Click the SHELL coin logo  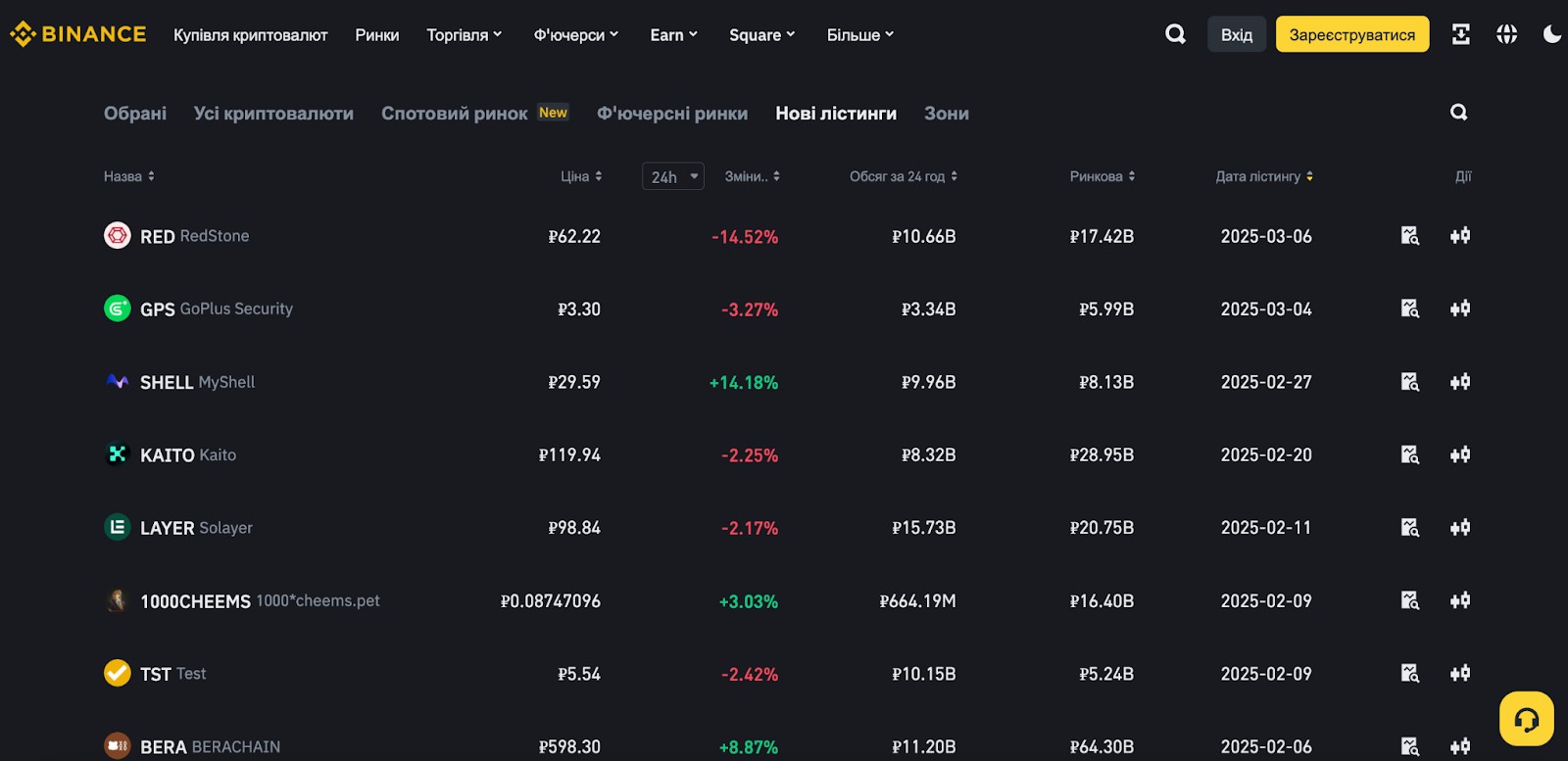(x=118, y=382)
